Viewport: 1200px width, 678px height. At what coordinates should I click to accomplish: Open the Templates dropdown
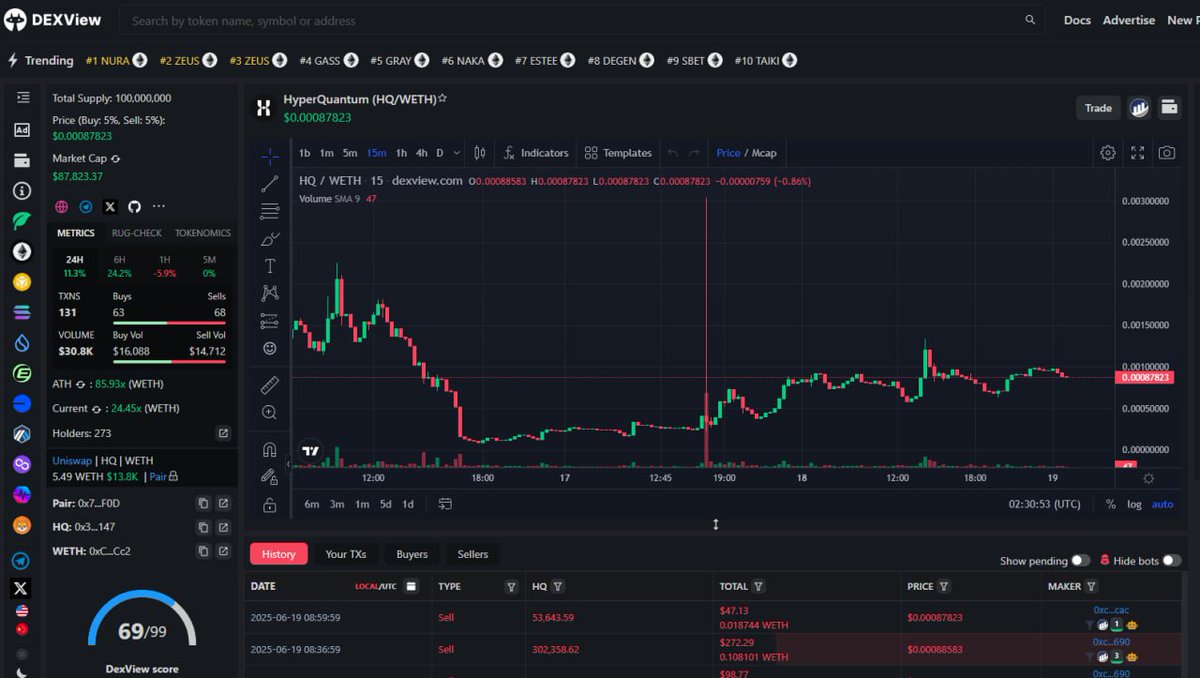618,153
